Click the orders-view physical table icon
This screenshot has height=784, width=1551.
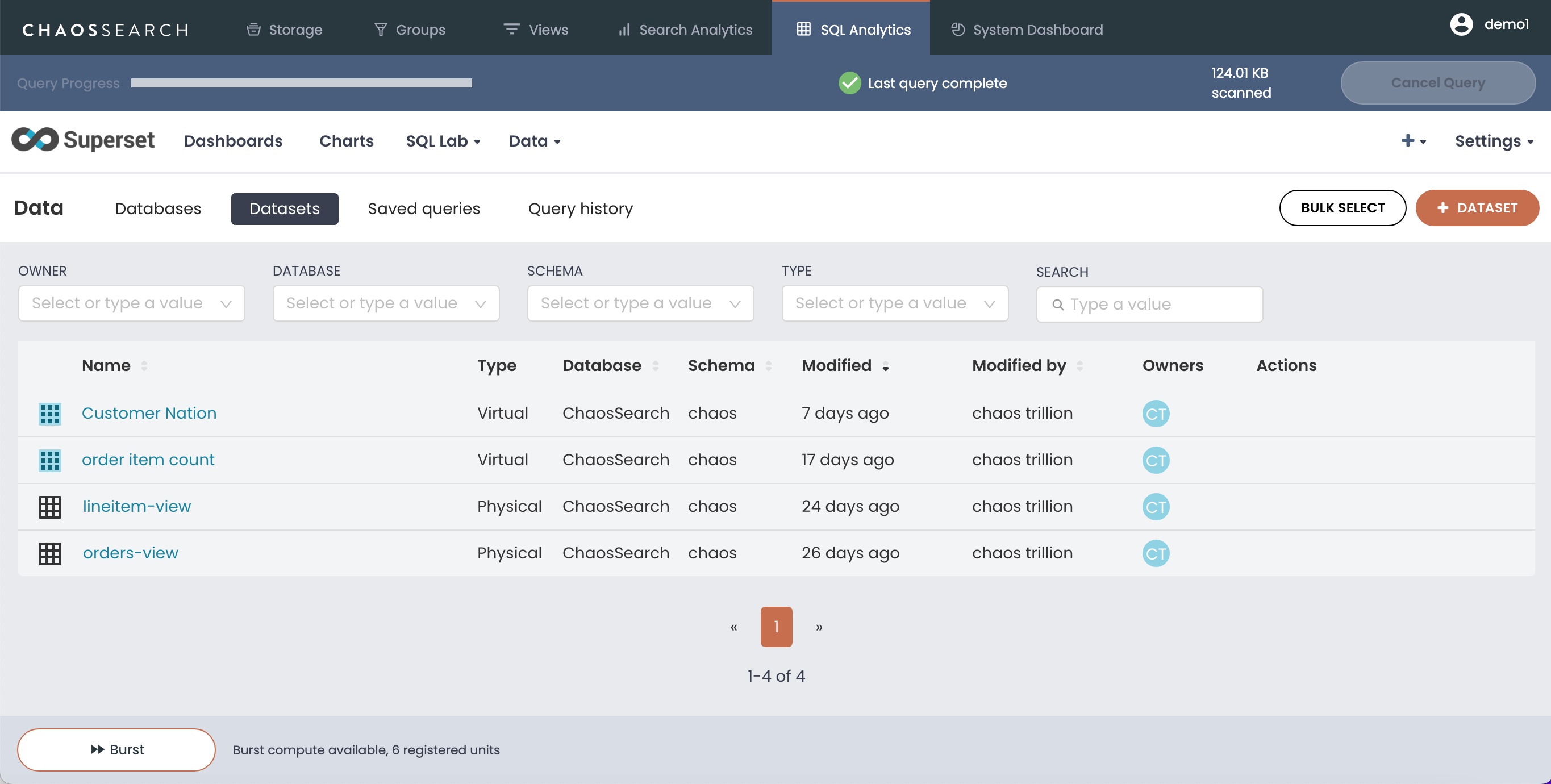49,553
